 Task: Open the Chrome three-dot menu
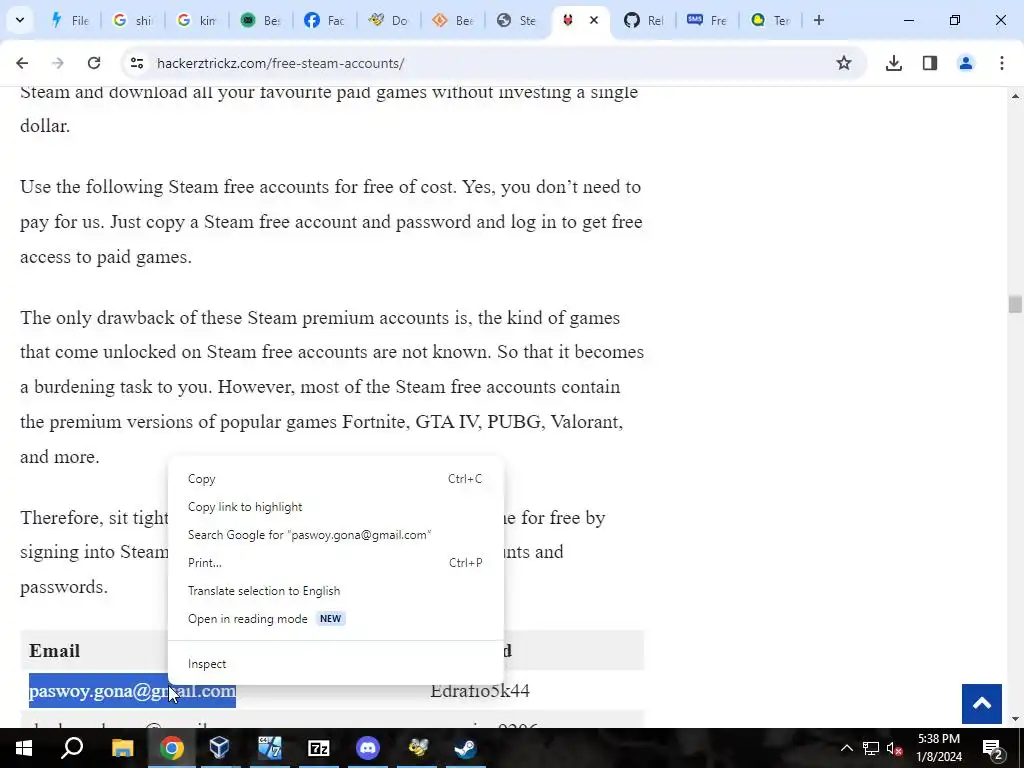(x=1002, y=63)
